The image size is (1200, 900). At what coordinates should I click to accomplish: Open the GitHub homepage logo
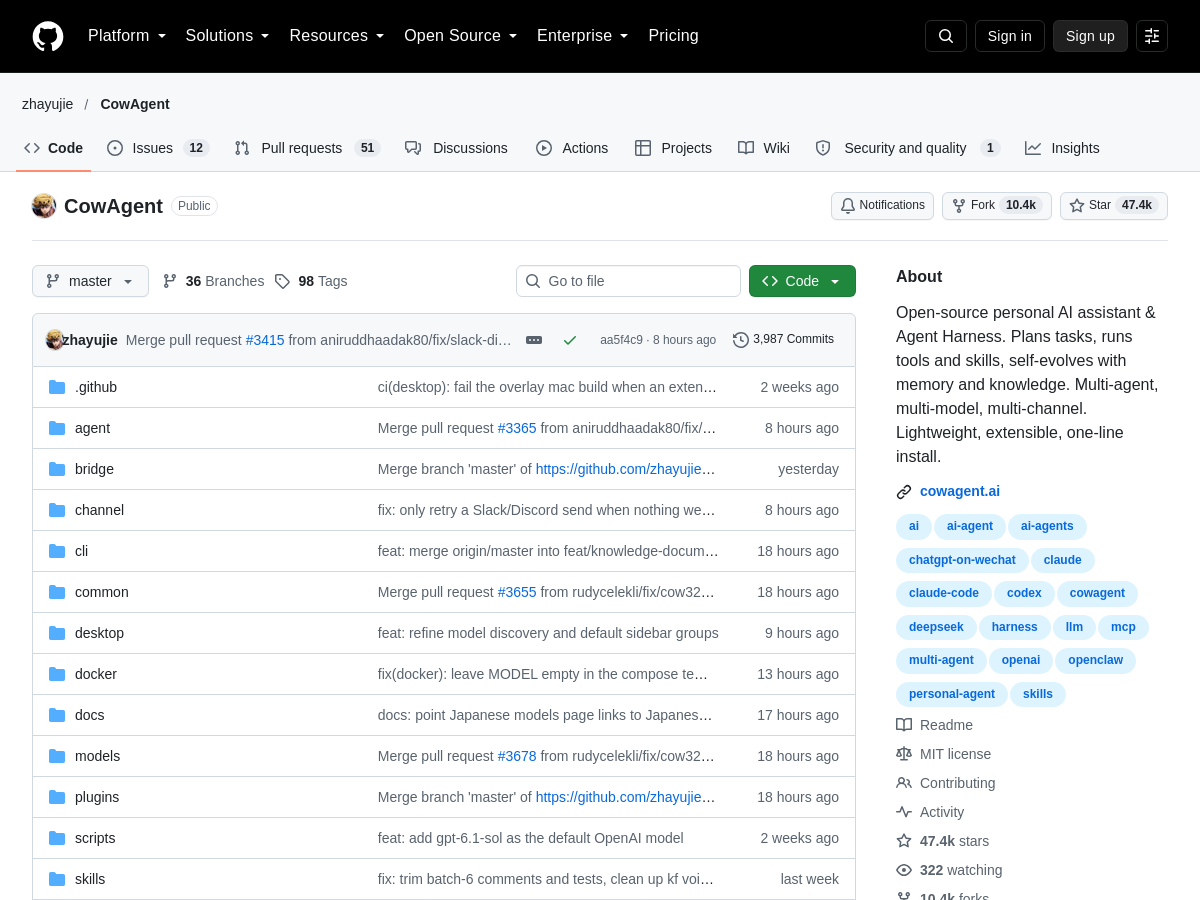(x=48, y=36)
